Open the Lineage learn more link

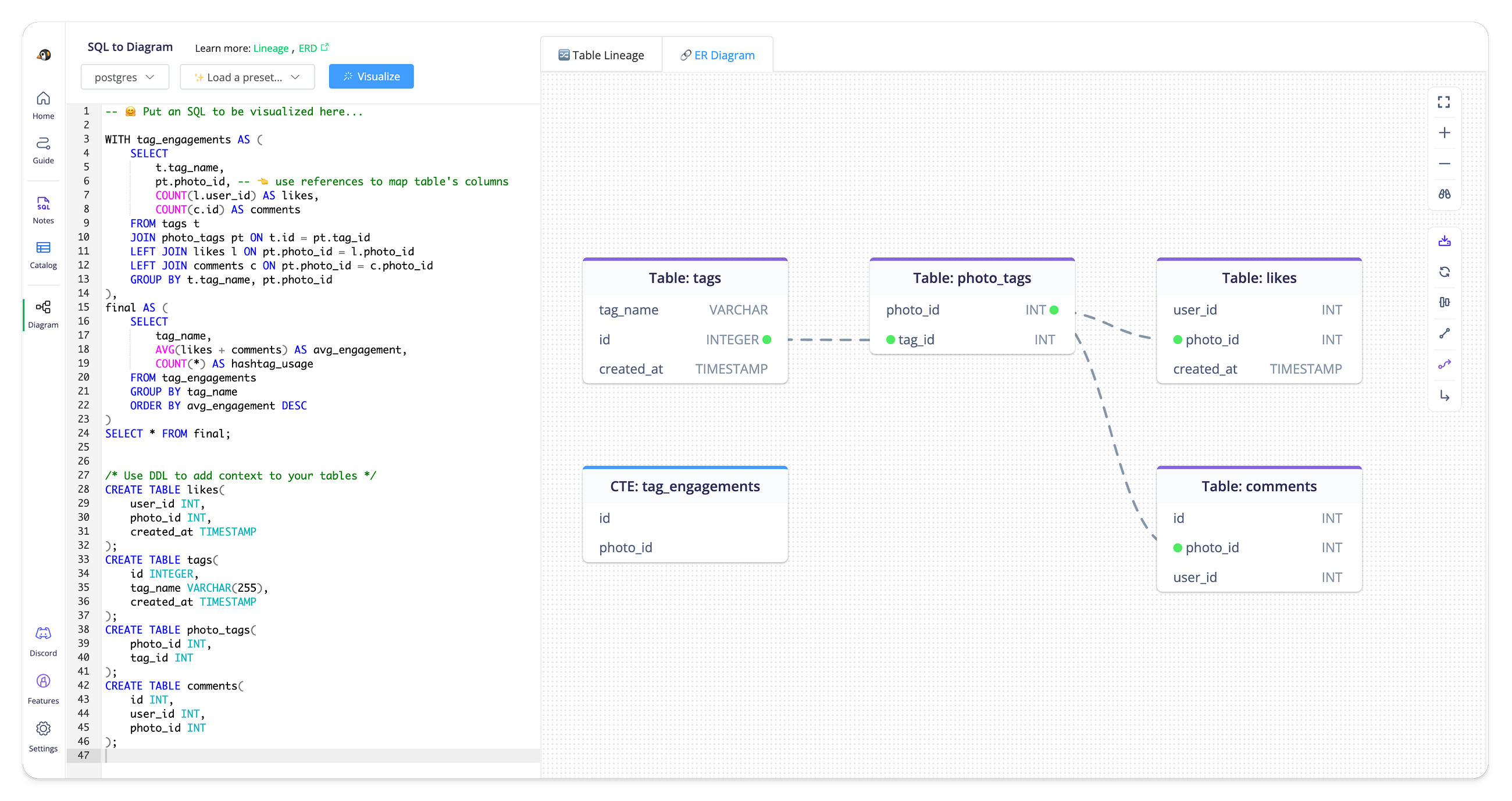coord(270,48)
